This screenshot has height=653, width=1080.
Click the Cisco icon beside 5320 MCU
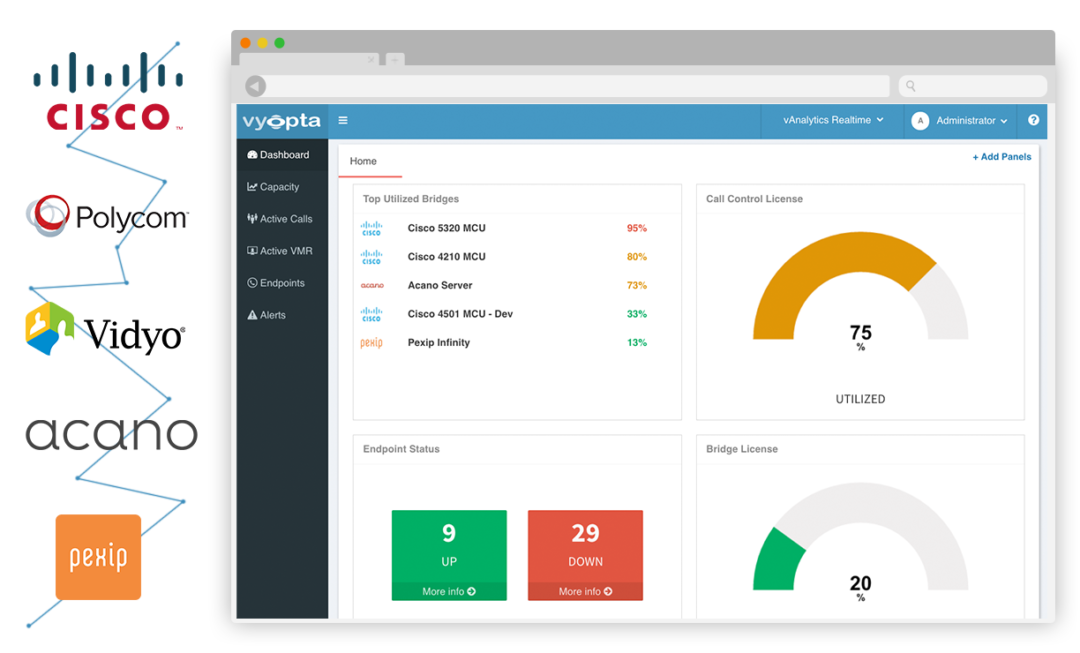click(x=371, y=228)
